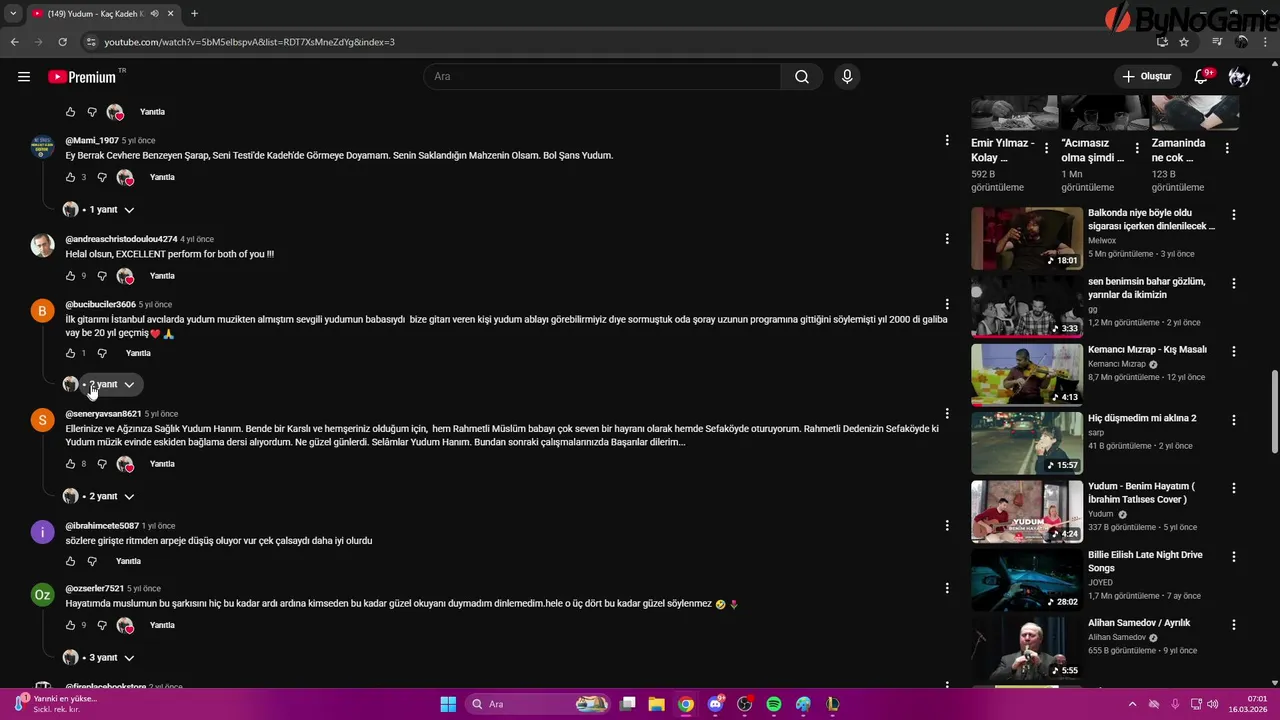Like the comment by @bucibuciler3606
Screen dimensions: 1280x720
(70, 353)
